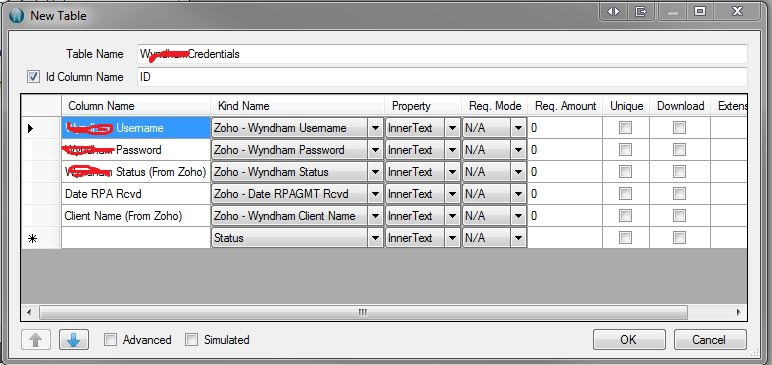Click the Table Name input field
The height and width of the screenshot is (365, 772).
tap(442, 54)
